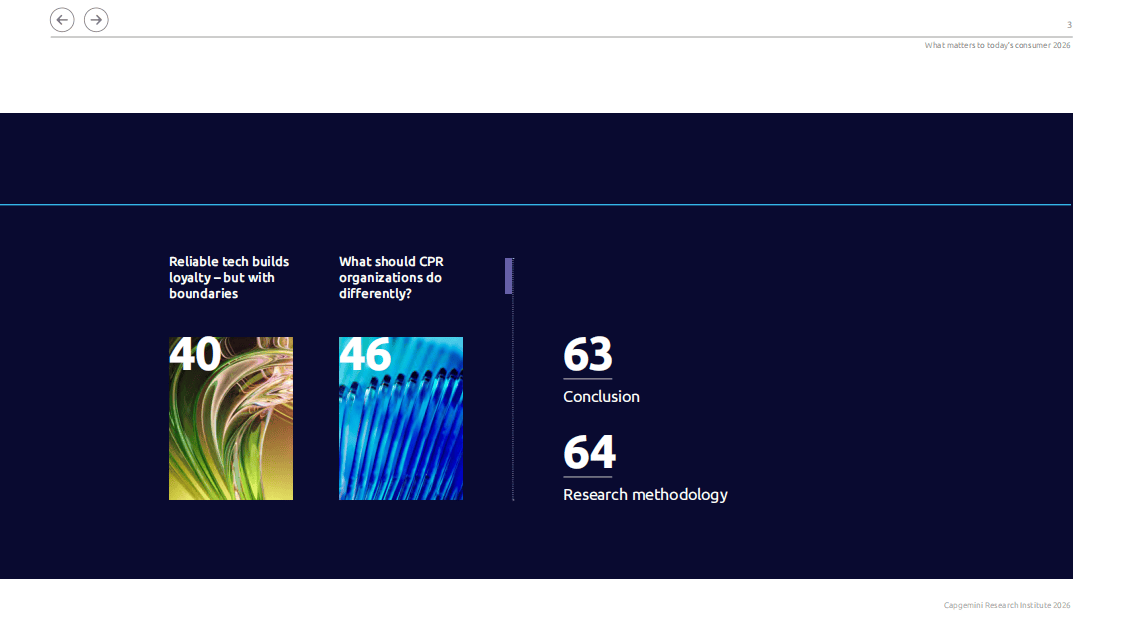Go to the Conclusion section

[x=601, y=397]
